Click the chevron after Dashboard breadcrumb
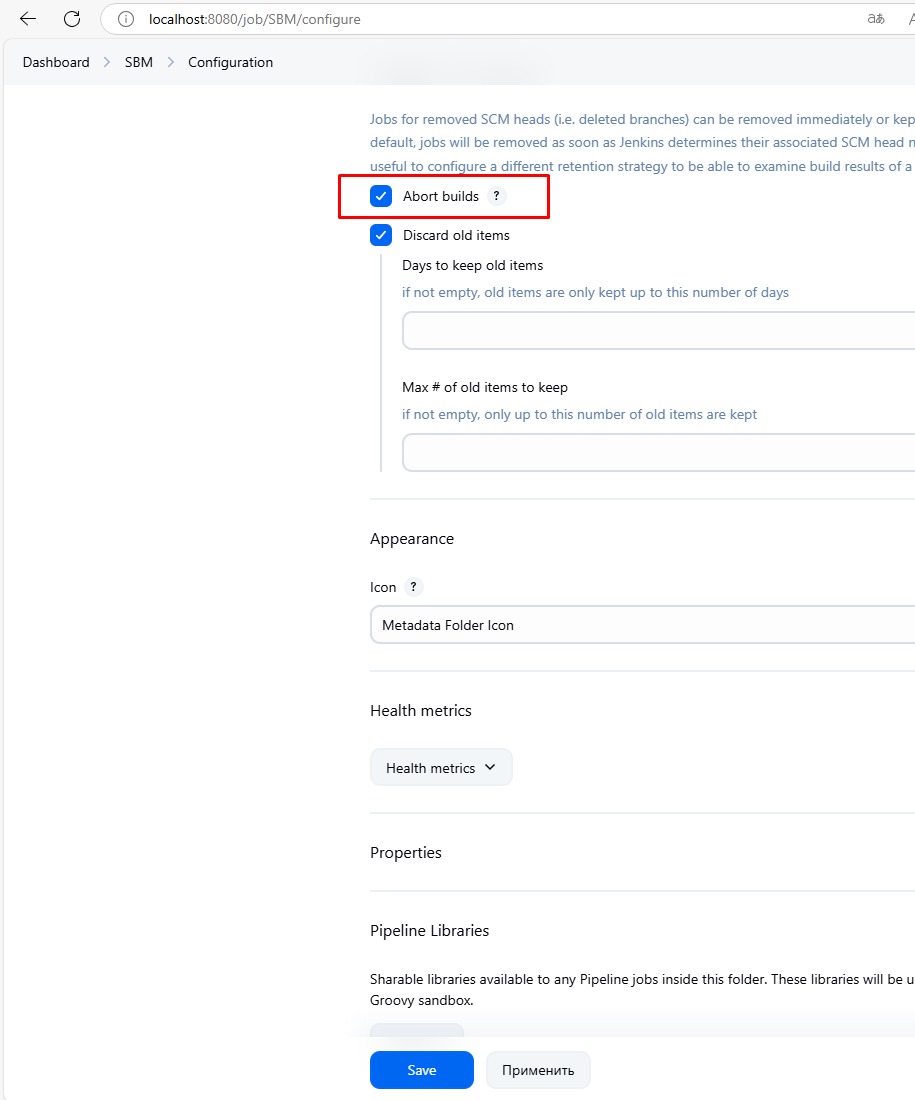 [x=107, y=62]
